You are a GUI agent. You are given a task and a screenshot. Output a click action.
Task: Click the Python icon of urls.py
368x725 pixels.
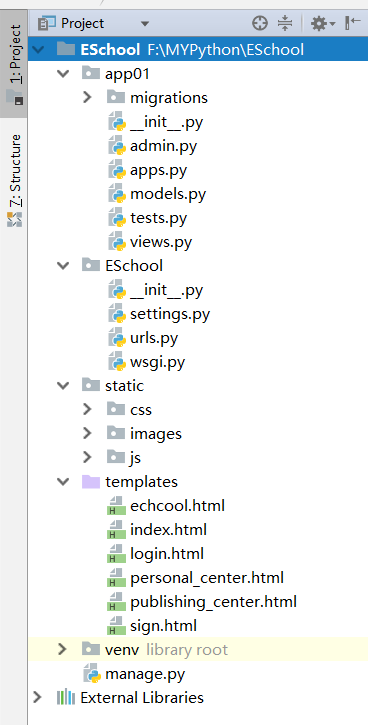point(117,338)
